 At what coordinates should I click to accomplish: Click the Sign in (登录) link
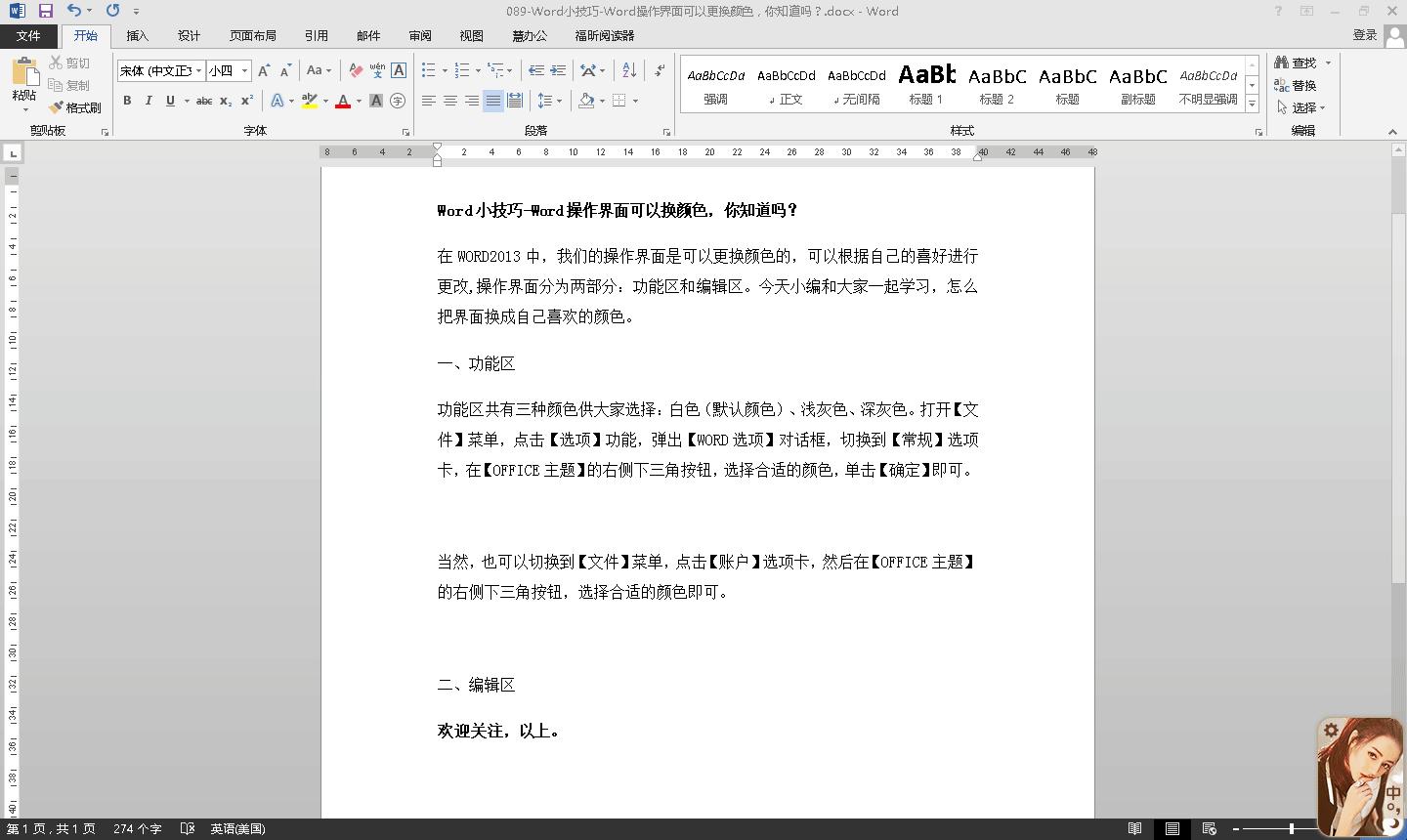[1365, 35]
